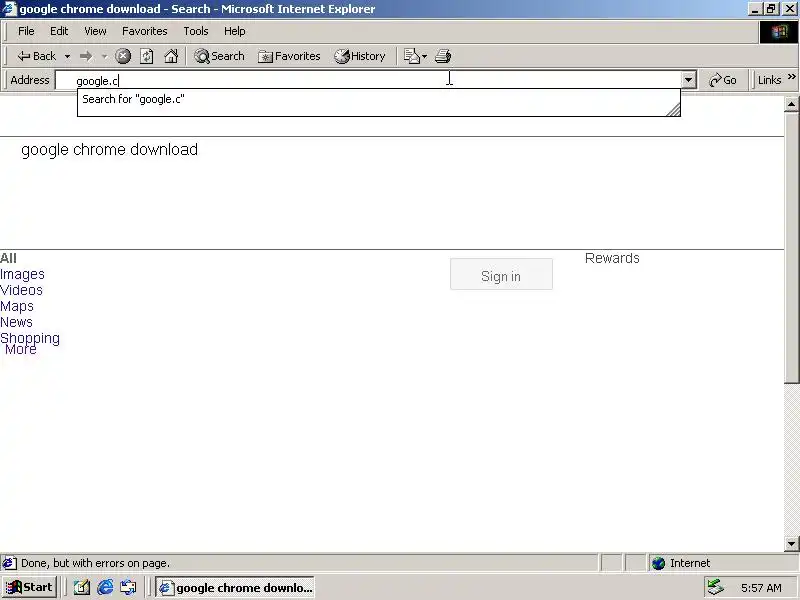Click the Edit page toolbar icon
The height and width of the screenshot is (600, 800).
point(411,56)
